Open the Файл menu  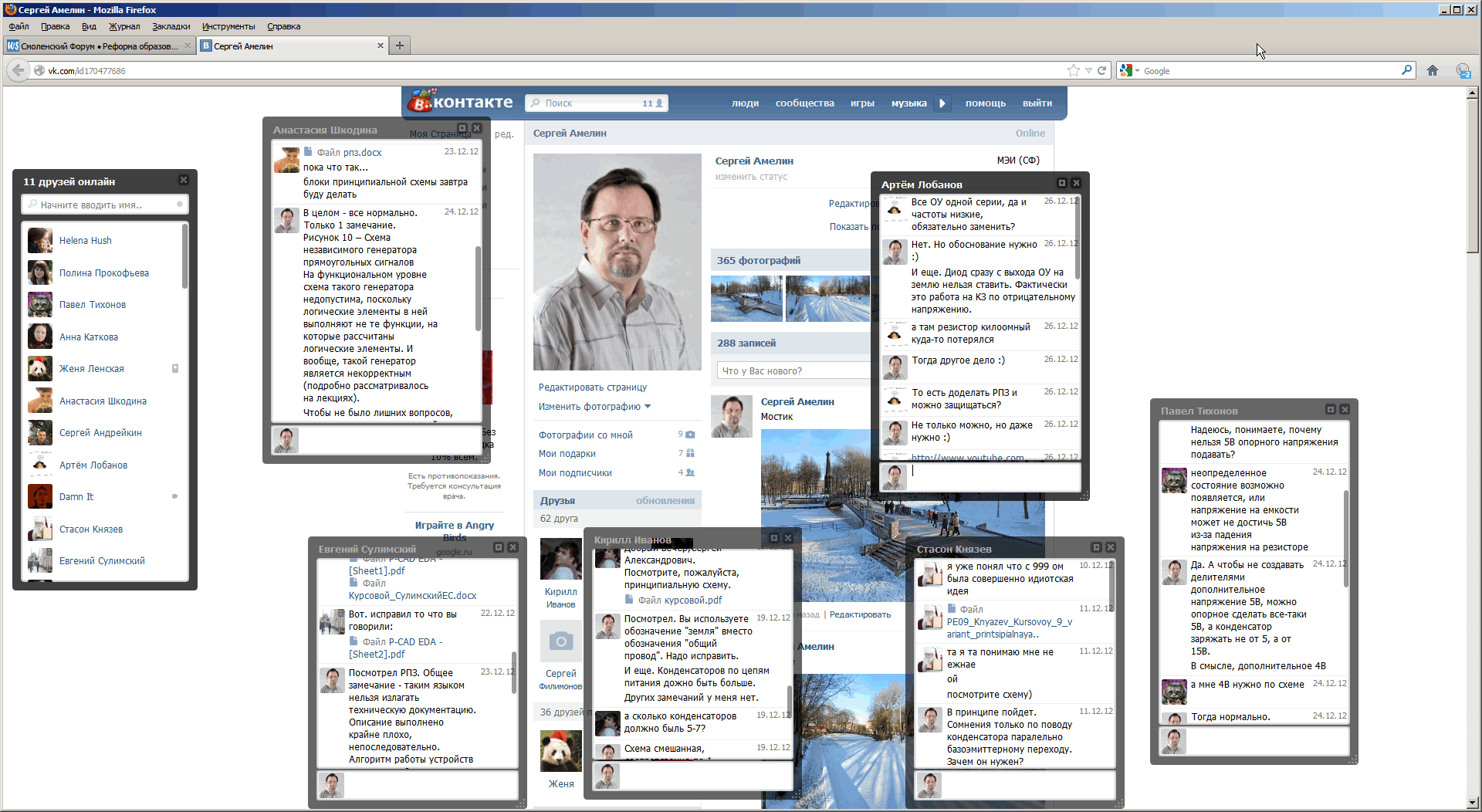(19, 26)
